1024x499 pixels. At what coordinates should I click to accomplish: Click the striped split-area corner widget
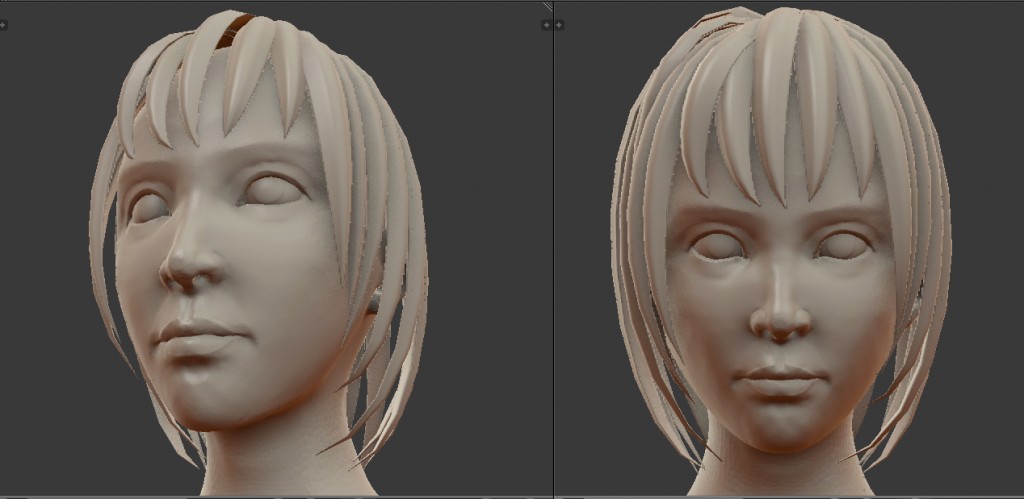click(x=547, y=6)
